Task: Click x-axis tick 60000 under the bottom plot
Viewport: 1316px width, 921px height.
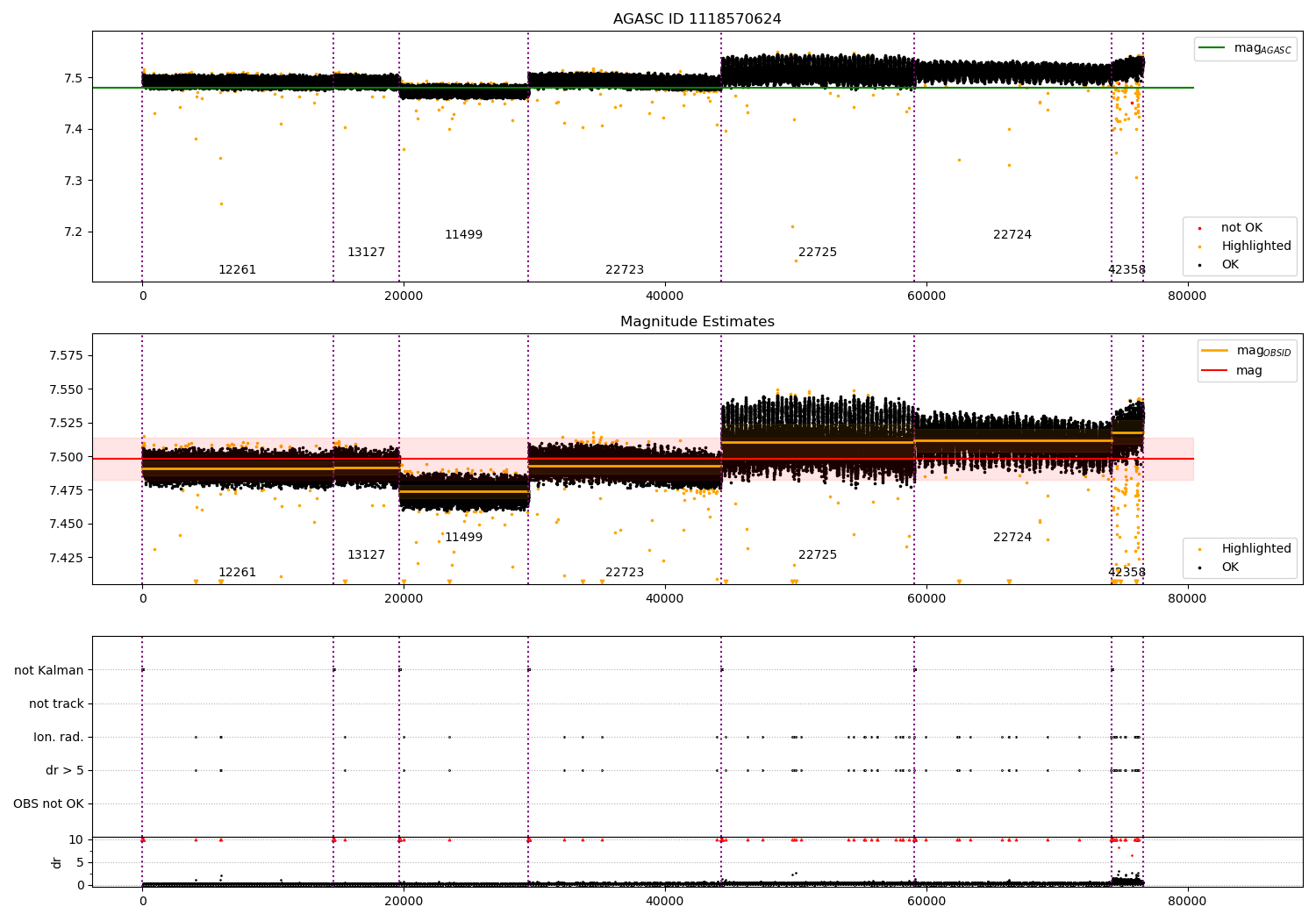Action: 926,900
